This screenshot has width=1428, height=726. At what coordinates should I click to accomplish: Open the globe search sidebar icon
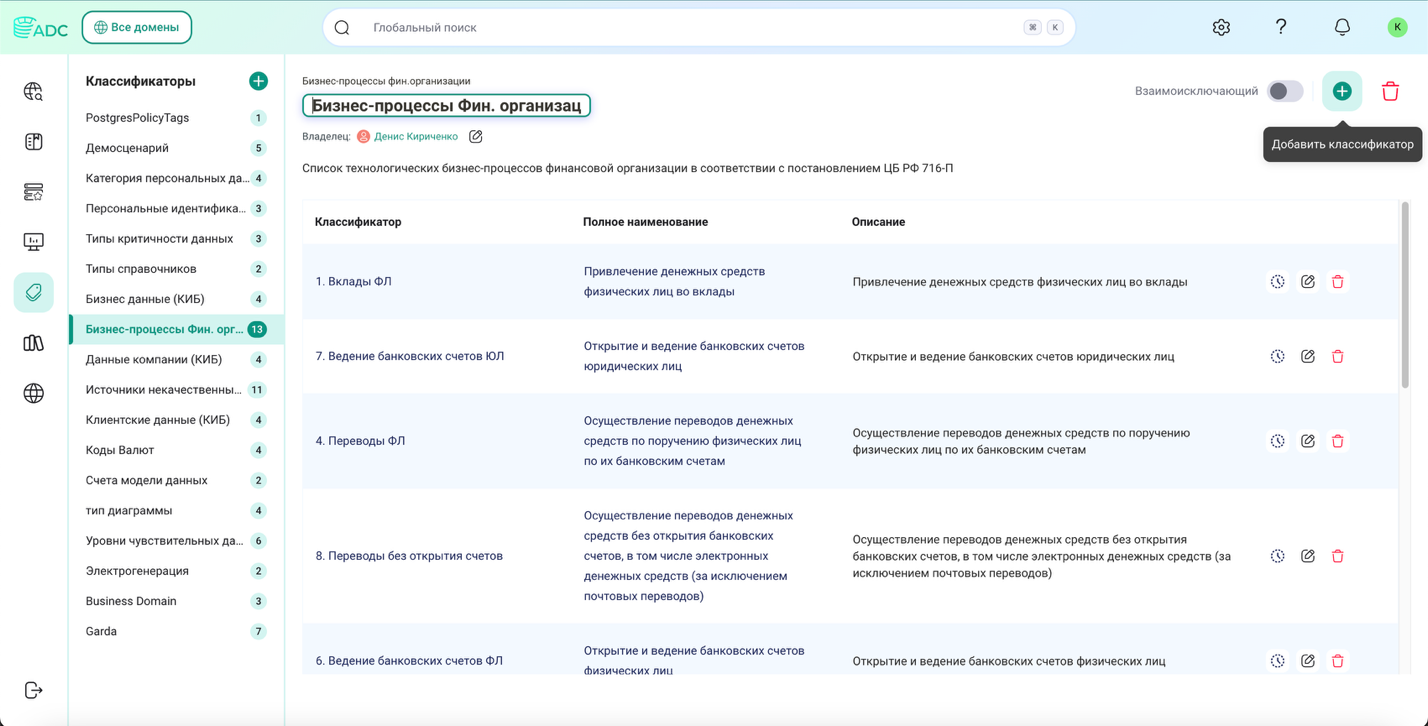pyautogui.click(x=34, y=92)
